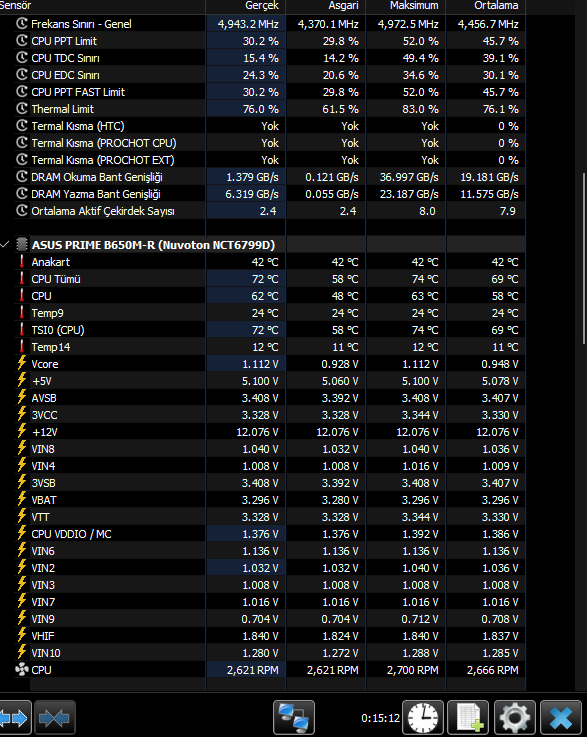Image resolution: width=587 pixels, height=737 pixels.
Task: Click the lightning bolt icon of VBAT row
Action: click(22, 499)
